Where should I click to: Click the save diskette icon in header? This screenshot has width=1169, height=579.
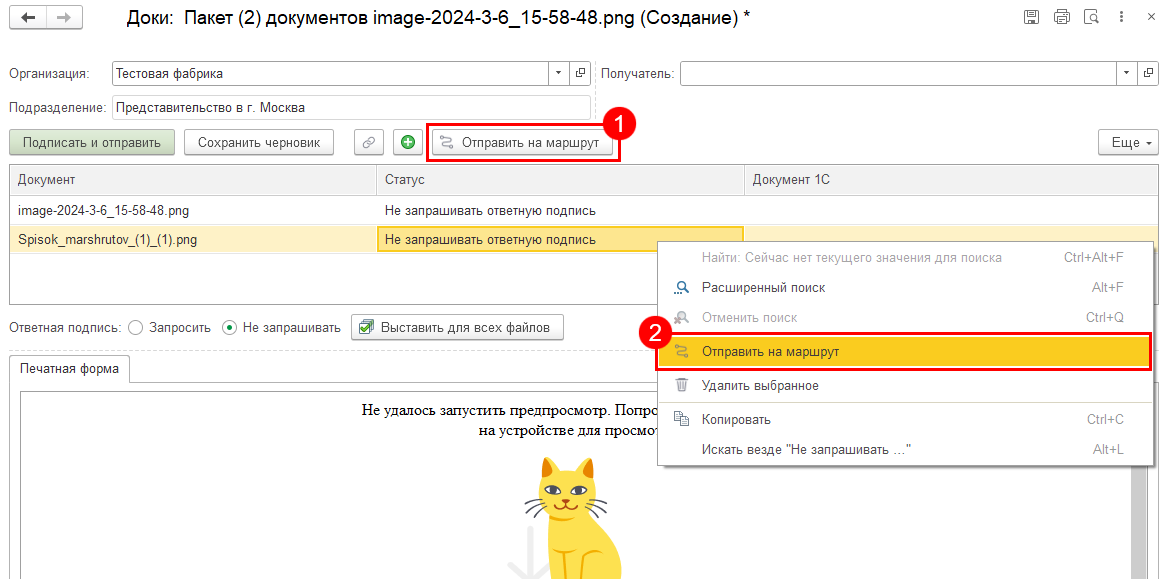pos(1031,17)
